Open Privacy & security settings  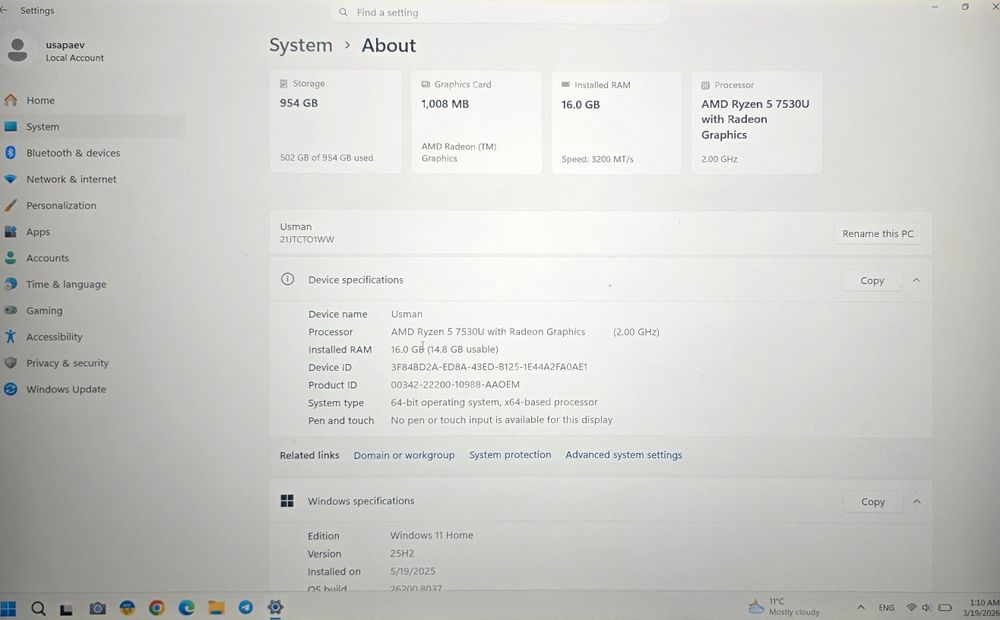93,362
